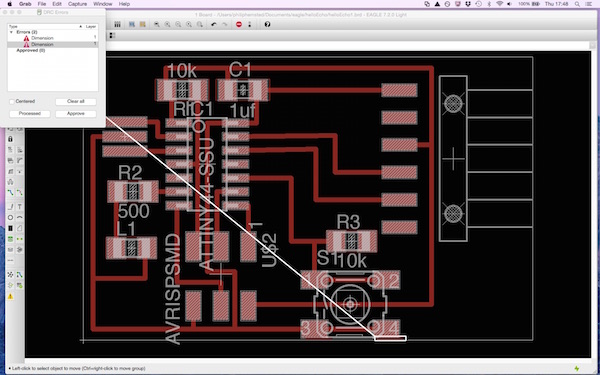600x375 pixels.
Task: Select the Text tool
Action: tap(20, 207)
